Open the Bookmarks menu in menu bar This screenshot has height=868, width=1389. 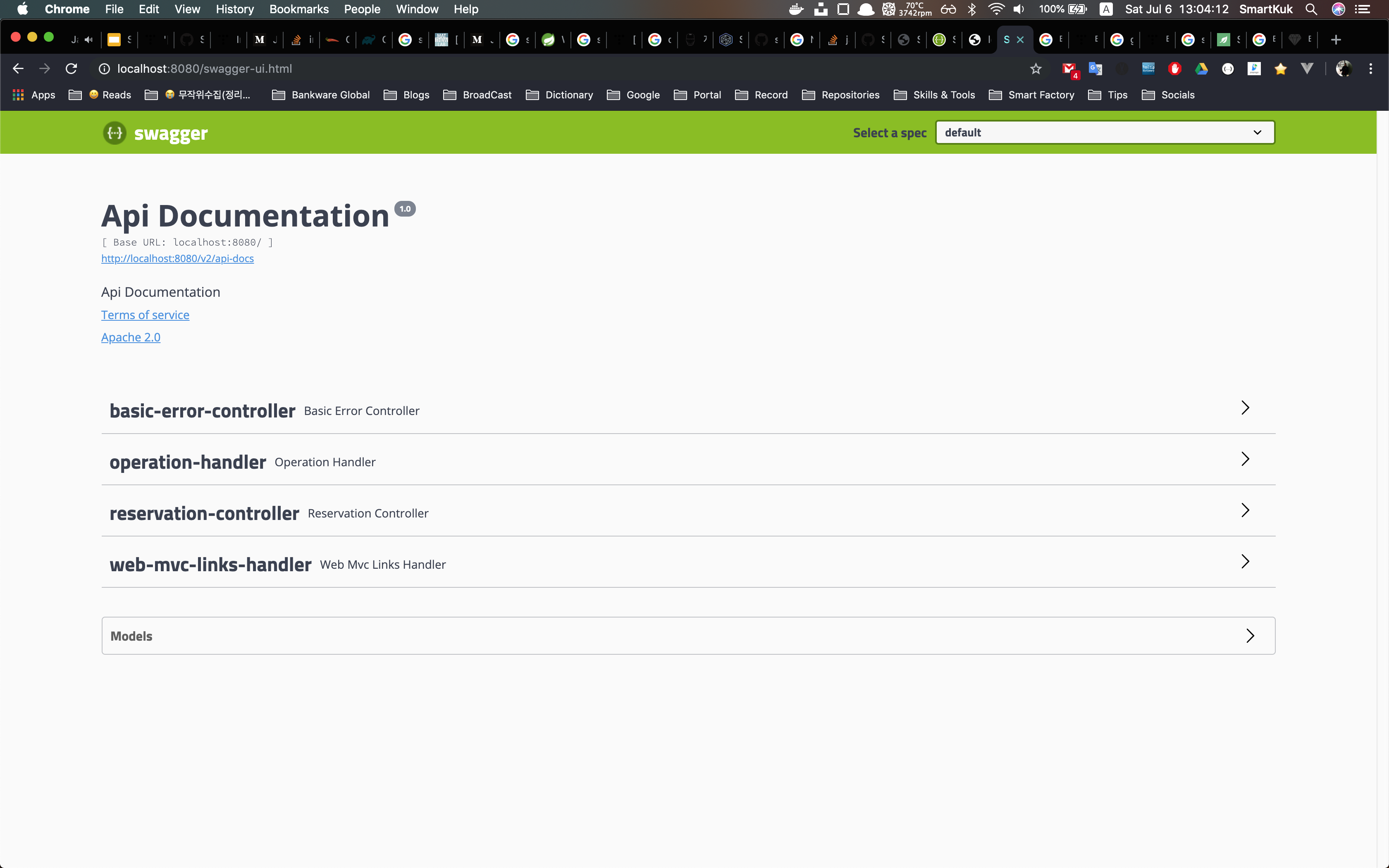[x=298, y=9]
